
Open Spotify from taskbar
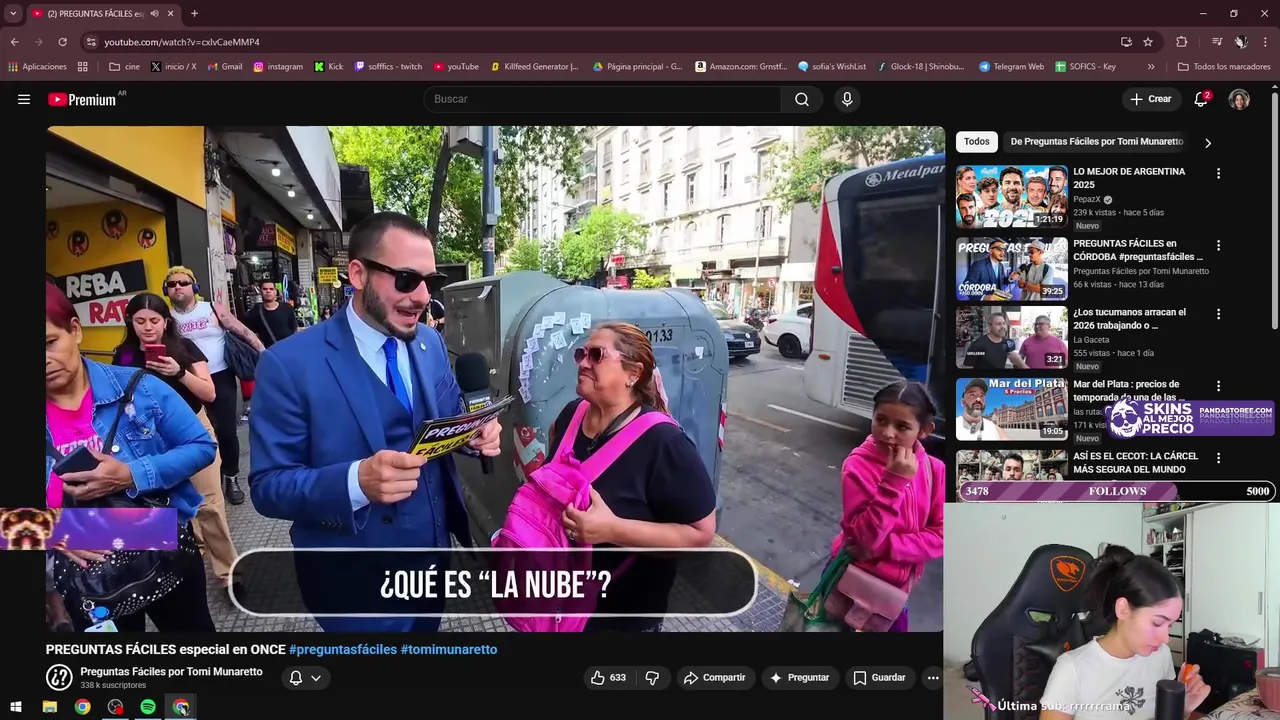pyautogui.click(x=148, y=707)
